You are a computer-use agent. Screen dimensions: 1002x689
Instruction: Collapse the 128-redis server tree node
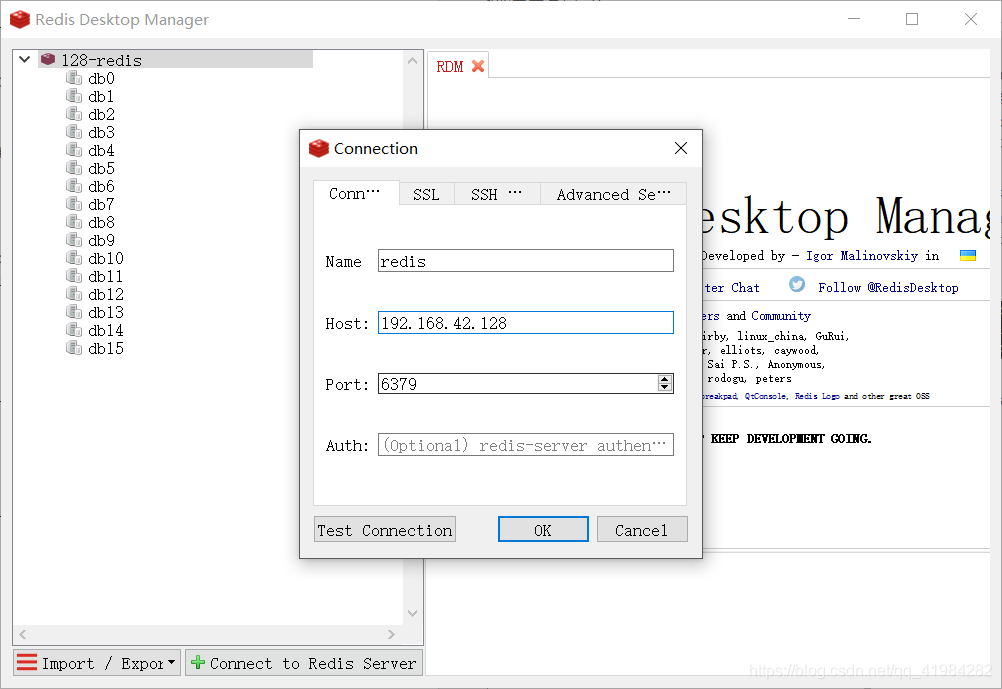(x=24, y=59)
